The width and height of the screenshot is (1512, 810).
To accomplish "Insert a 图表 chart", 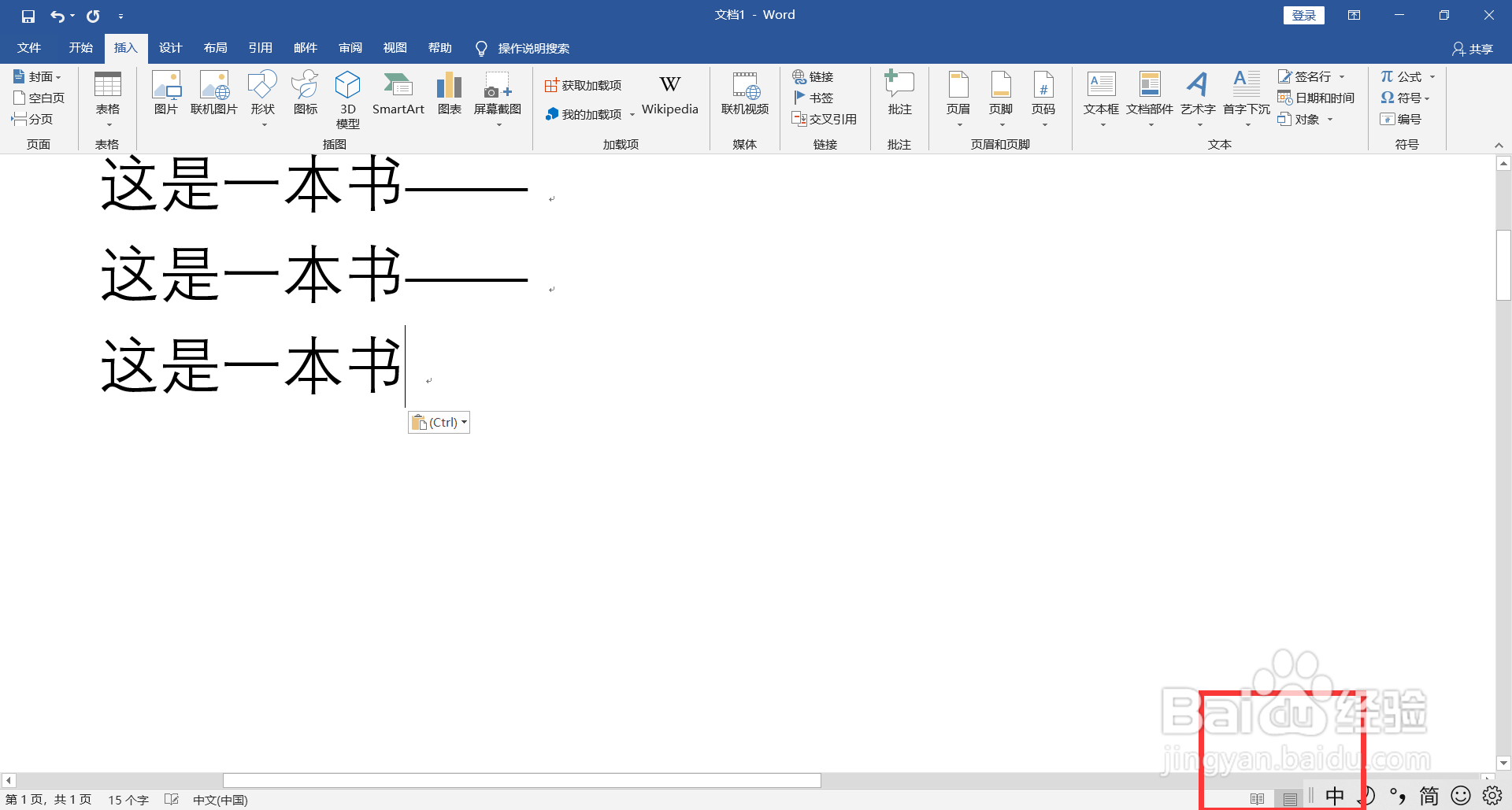I will pyautogui.click(x=449, y=93).
